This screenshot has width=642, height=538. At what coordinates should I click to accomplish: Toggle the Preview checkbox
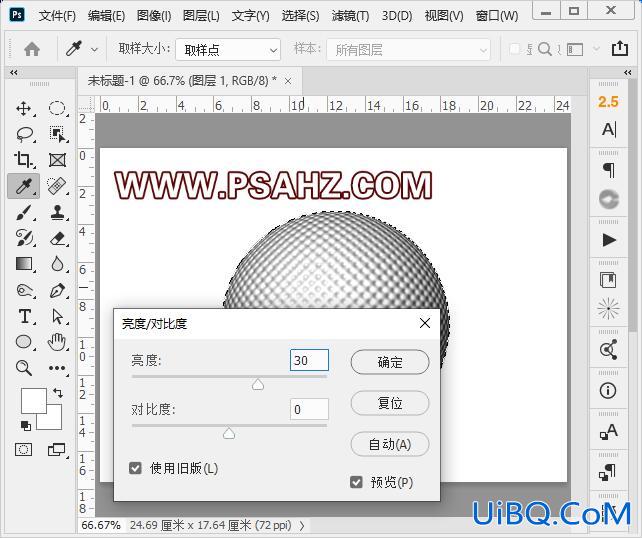coord(356,482)
